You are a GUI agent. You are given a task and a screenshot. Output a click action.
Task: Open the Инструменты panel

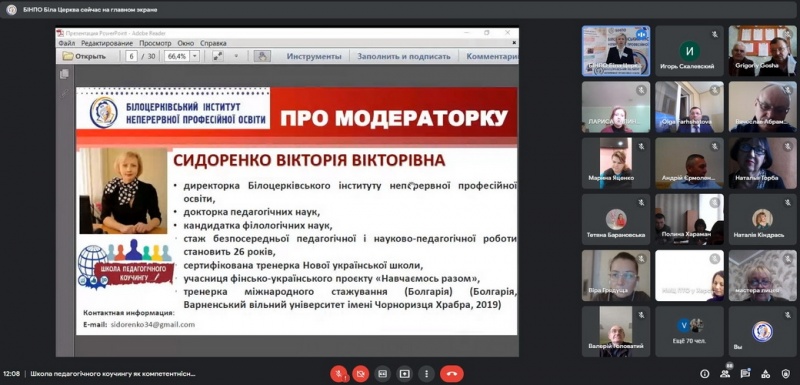coord(314,57)
